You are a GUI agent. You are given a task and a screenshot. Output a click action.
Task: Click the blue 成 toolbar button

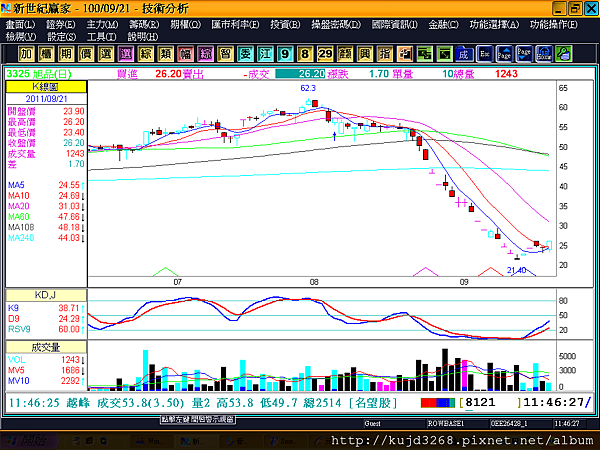point(464,54)
